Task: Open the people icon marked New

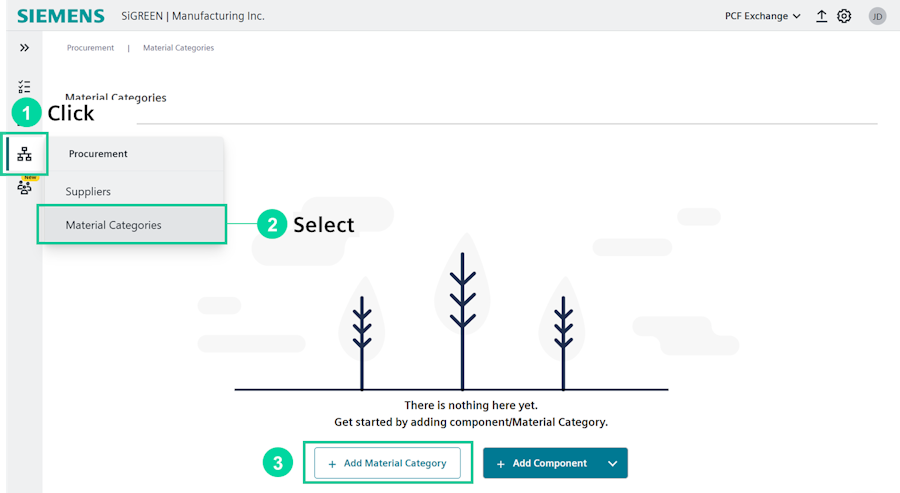Action: pos(24,187)
